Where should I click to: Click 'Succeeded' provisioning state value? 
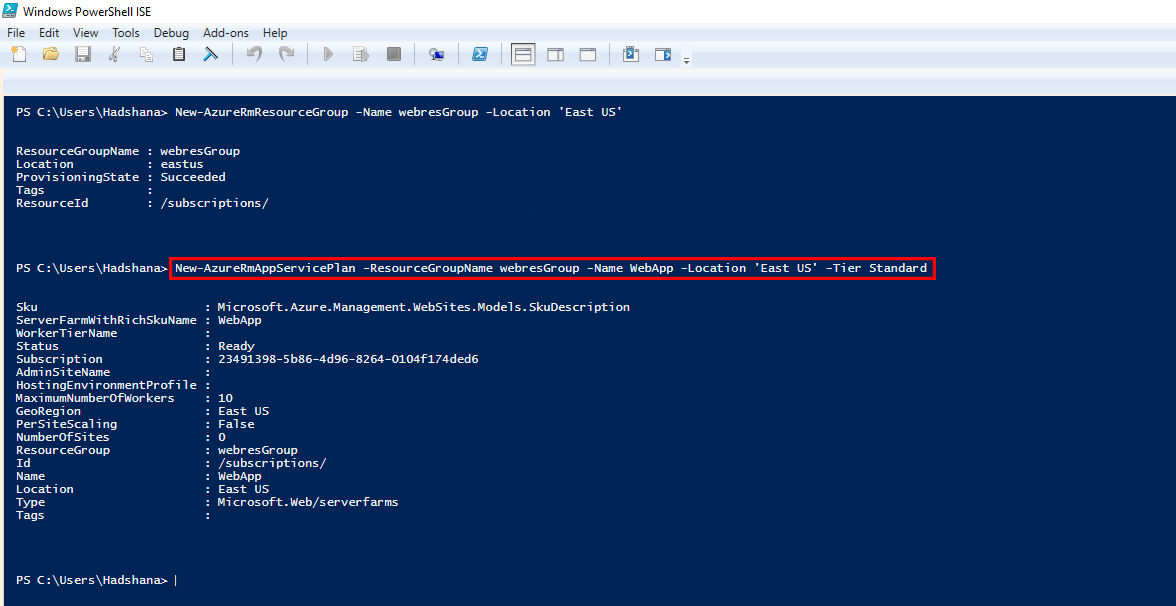pos(193,177)
